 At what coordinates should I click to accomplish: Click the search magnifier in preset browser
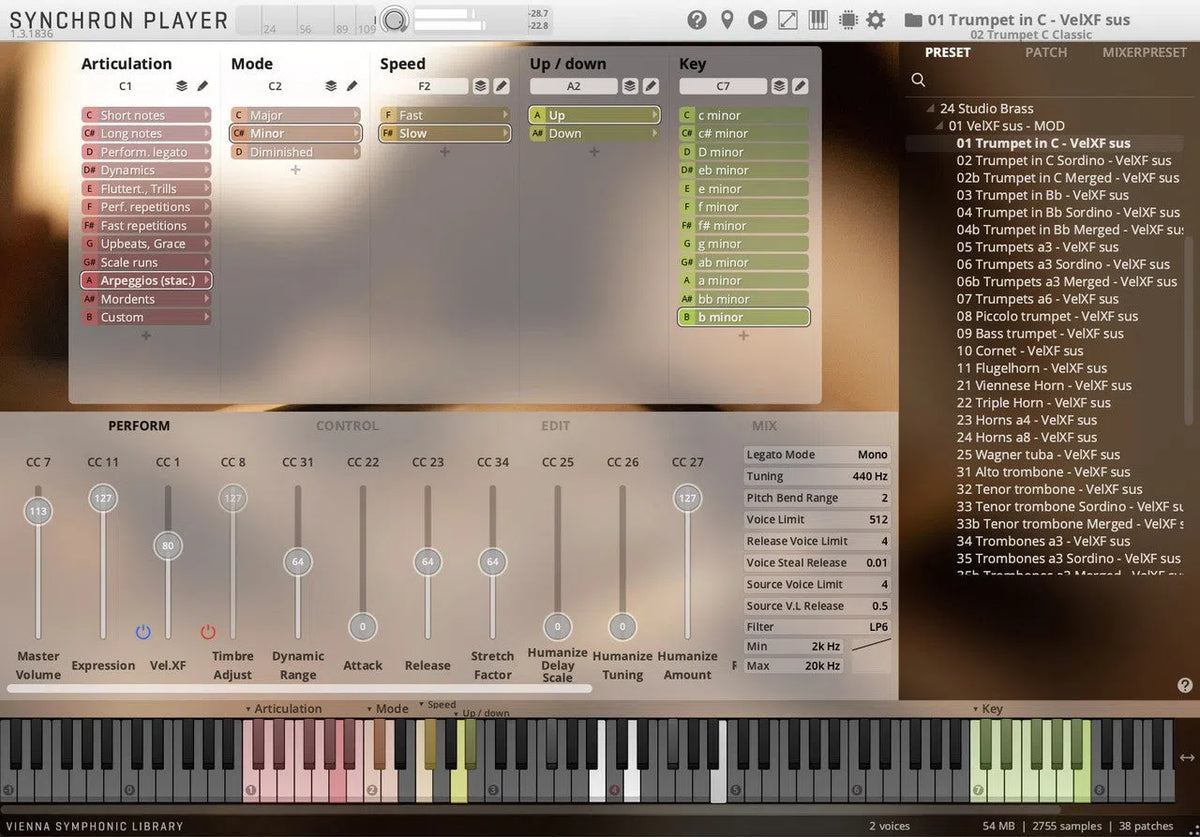(918, 80)
